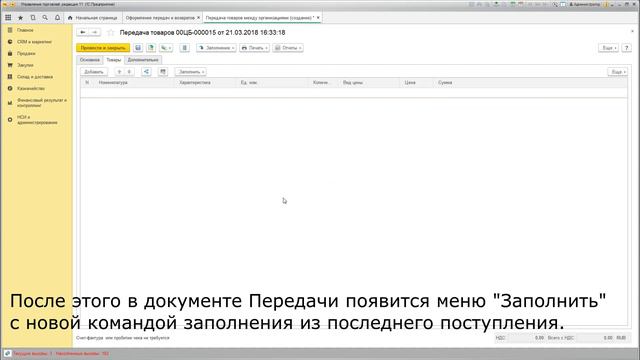This screenshot has height=360, width=640.
Task: Click the Казначейство sidebar icon
Action: (x=10, y=88)
